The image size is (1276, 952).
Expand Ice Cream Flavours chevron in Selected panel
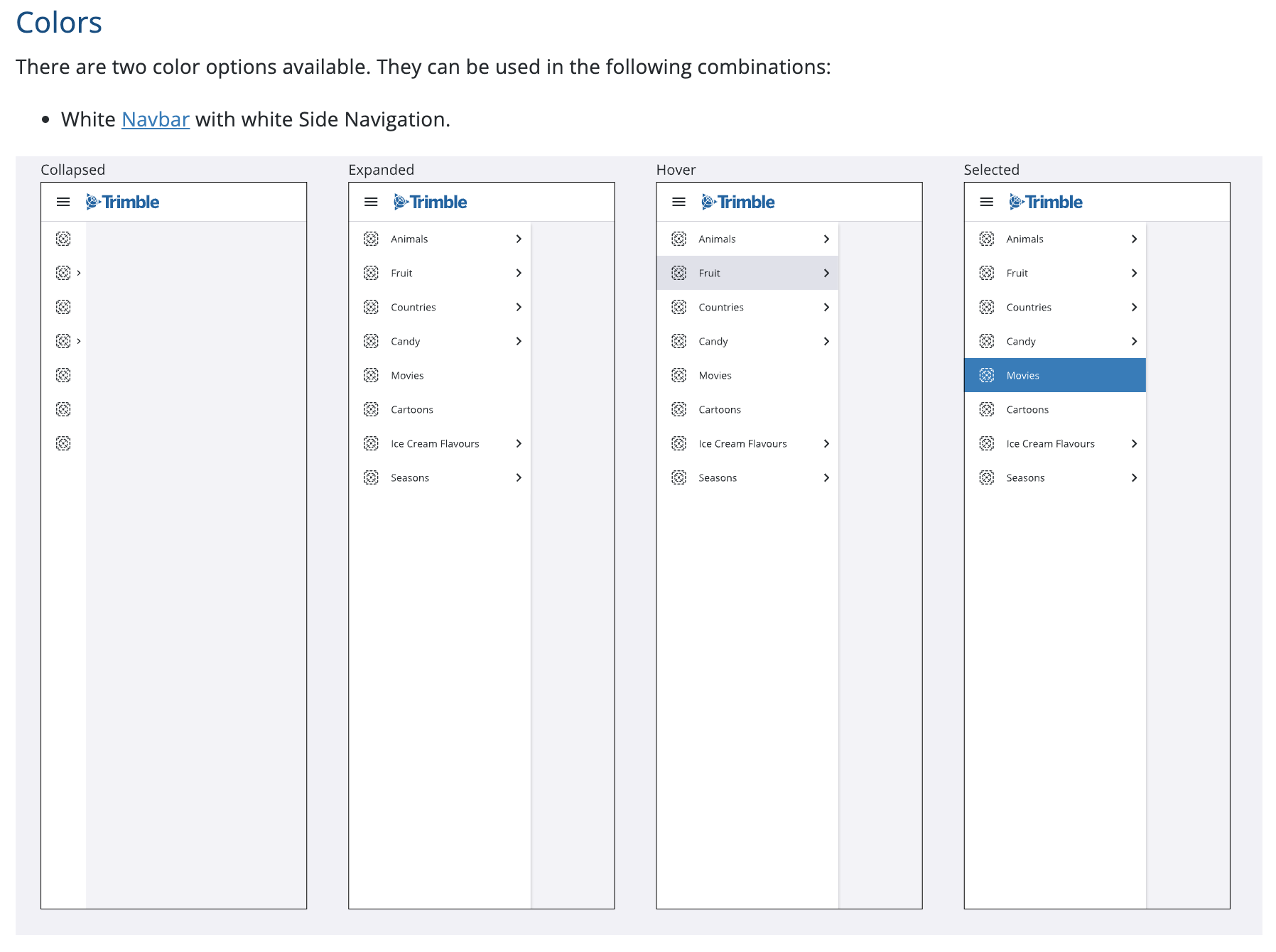point(1134,443)
